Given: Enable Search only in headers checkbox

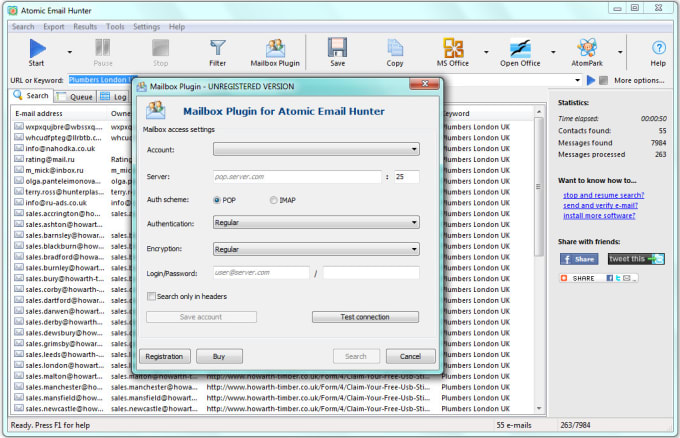Looking at the screenshot, I should click(x=151, y=296).
